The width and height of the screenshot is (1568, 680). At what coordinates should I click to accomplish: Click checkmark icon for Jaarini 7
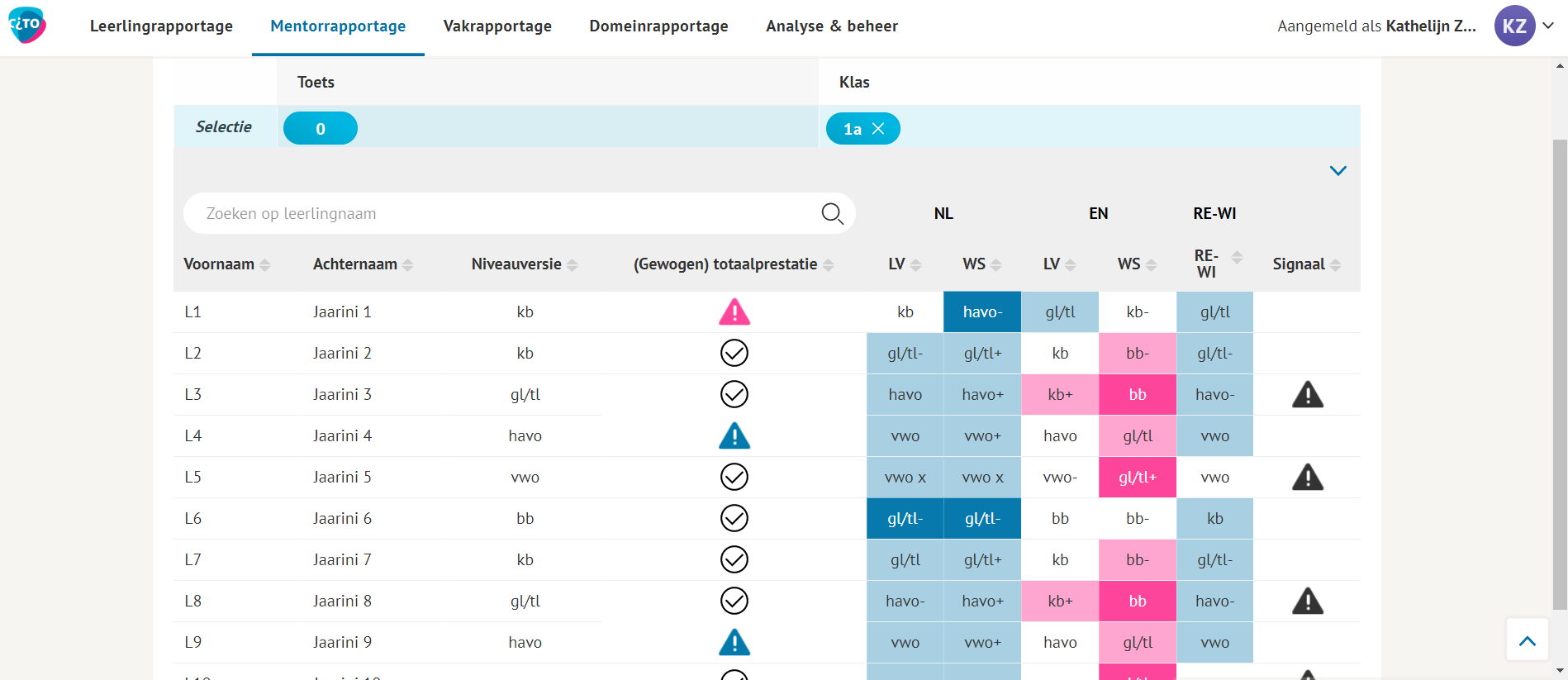click(734, 559)
